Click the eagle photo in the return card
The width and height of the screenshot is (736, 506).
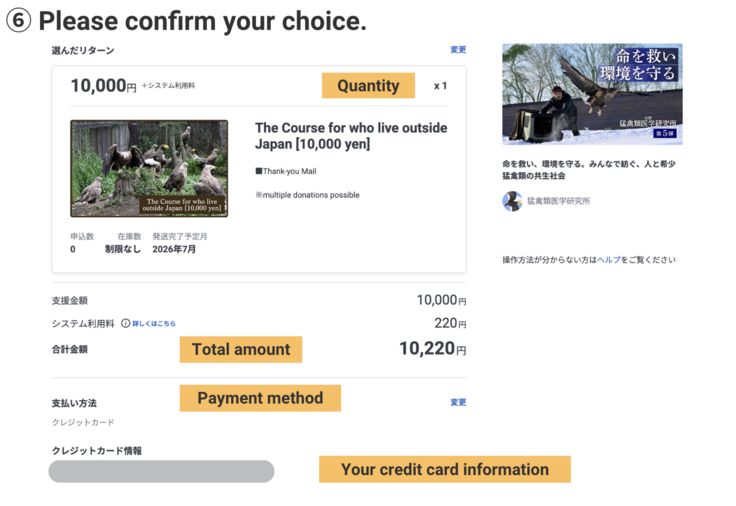pyautogui.click(x=149, y=168)
